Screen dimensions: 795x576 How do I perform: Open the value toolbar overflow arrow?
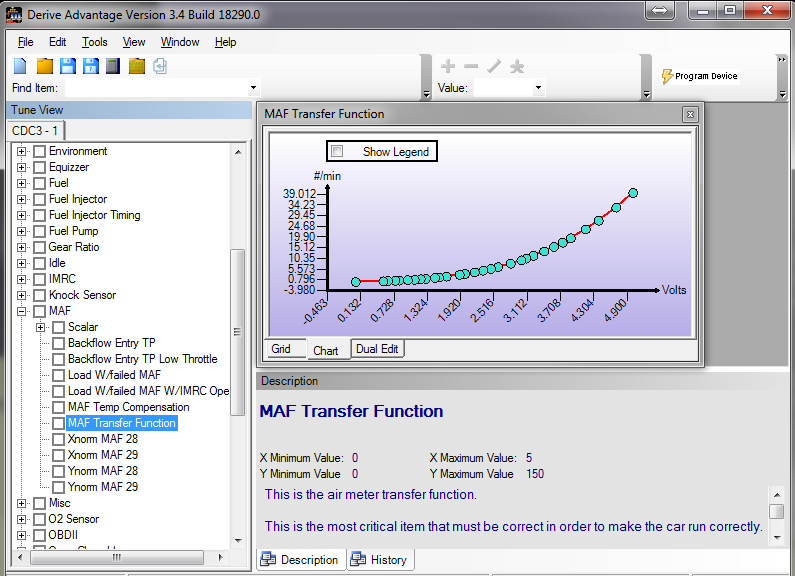tap(646, 94)
